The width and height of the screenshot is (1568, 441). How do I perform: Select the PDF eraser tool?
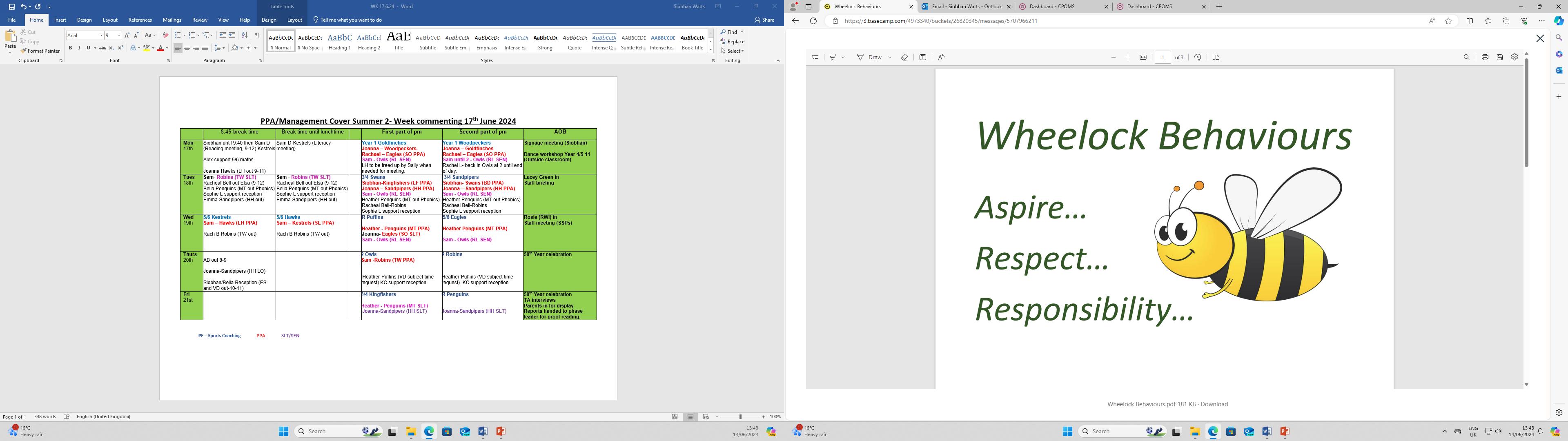[x=904, y=57]
